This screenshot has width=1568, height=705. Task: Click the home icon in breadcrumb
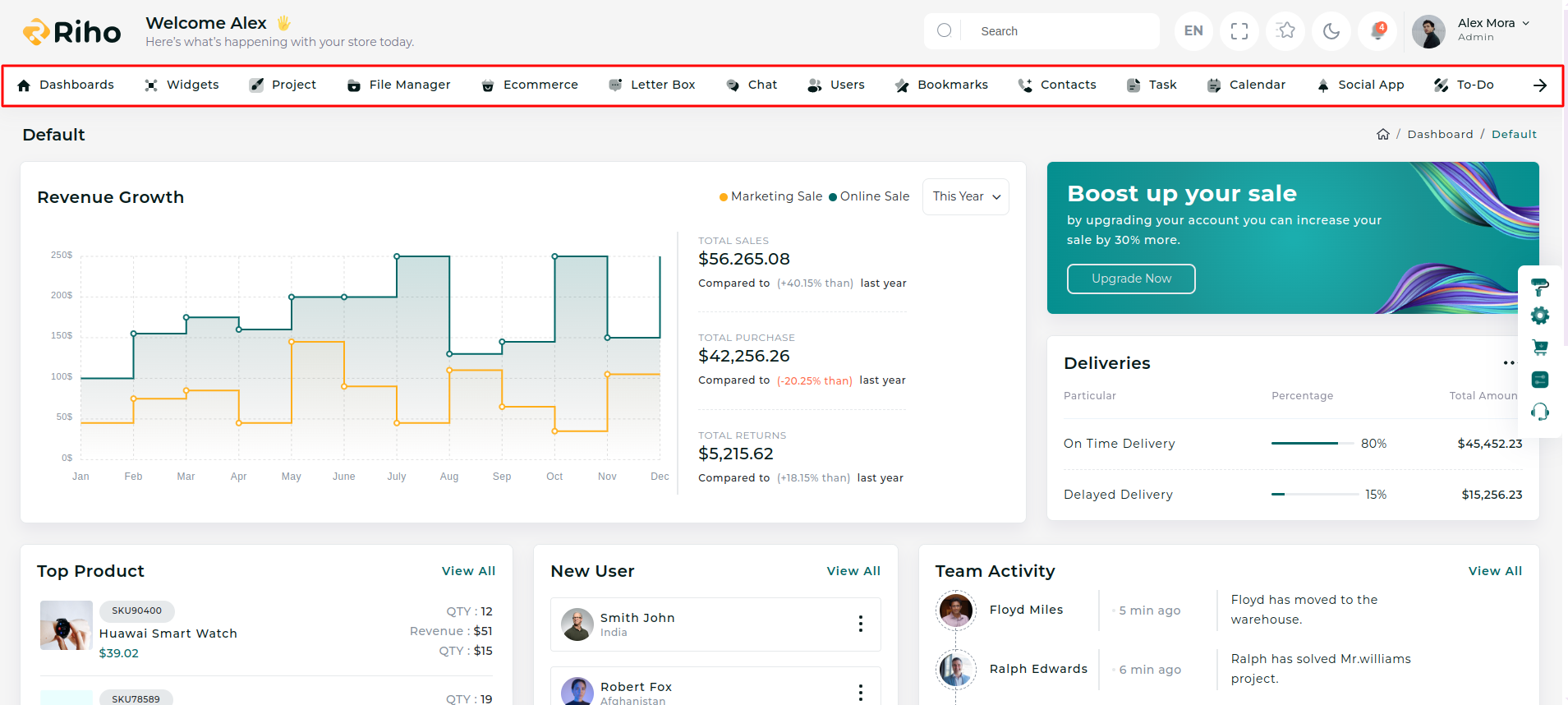point(1383,134)
